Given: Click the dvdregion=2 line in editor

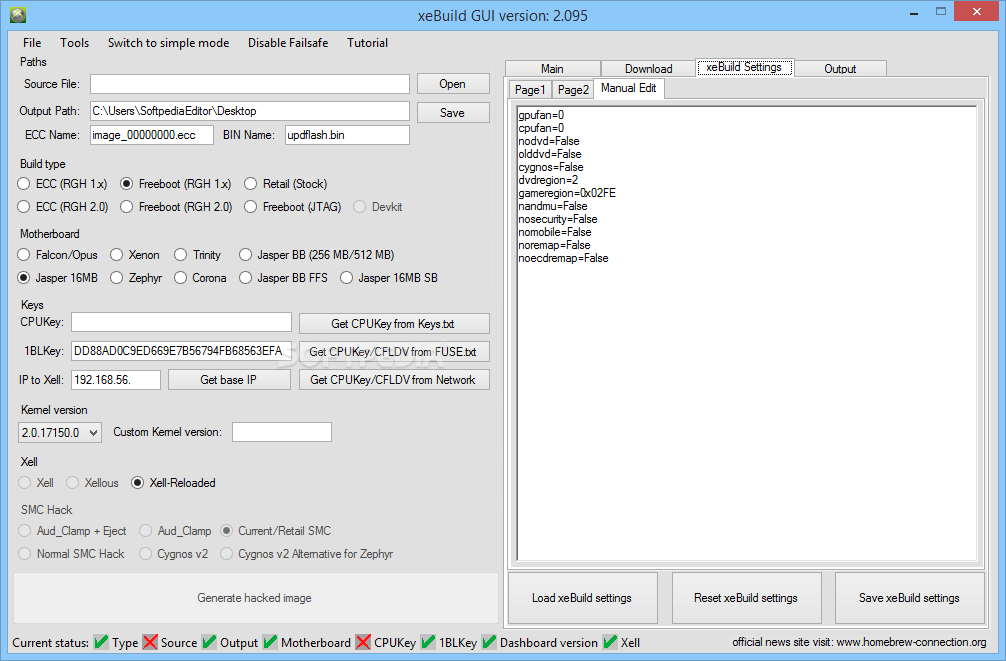Looking at the screenshot, I should coord(548,180).
